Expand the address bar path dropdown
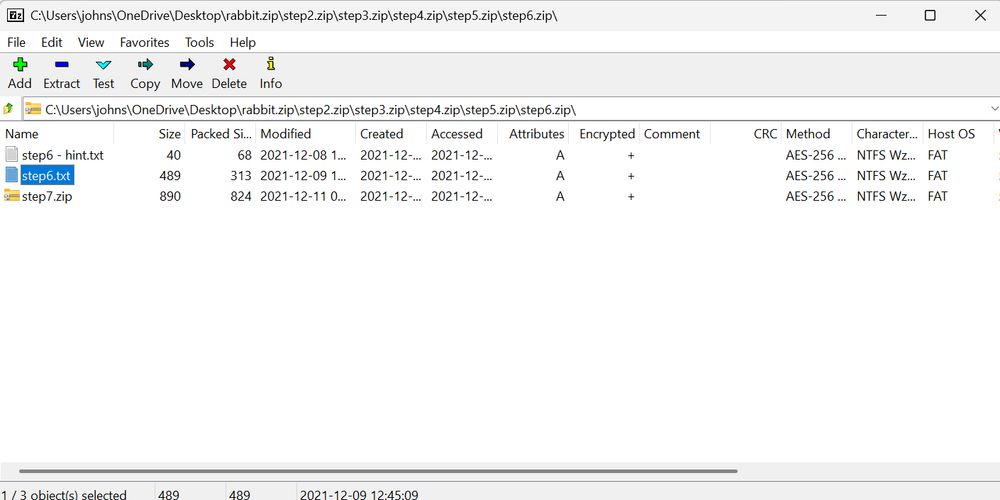The height and width of the screenshot is (500, 1000). [994, 109]
